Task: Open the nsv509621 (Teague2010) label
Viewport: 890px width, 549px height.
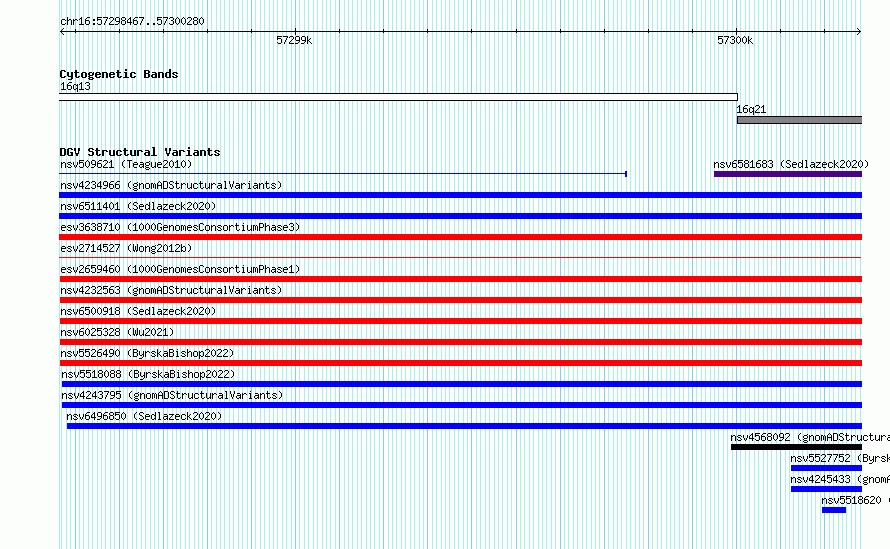Action: point(126,164)
